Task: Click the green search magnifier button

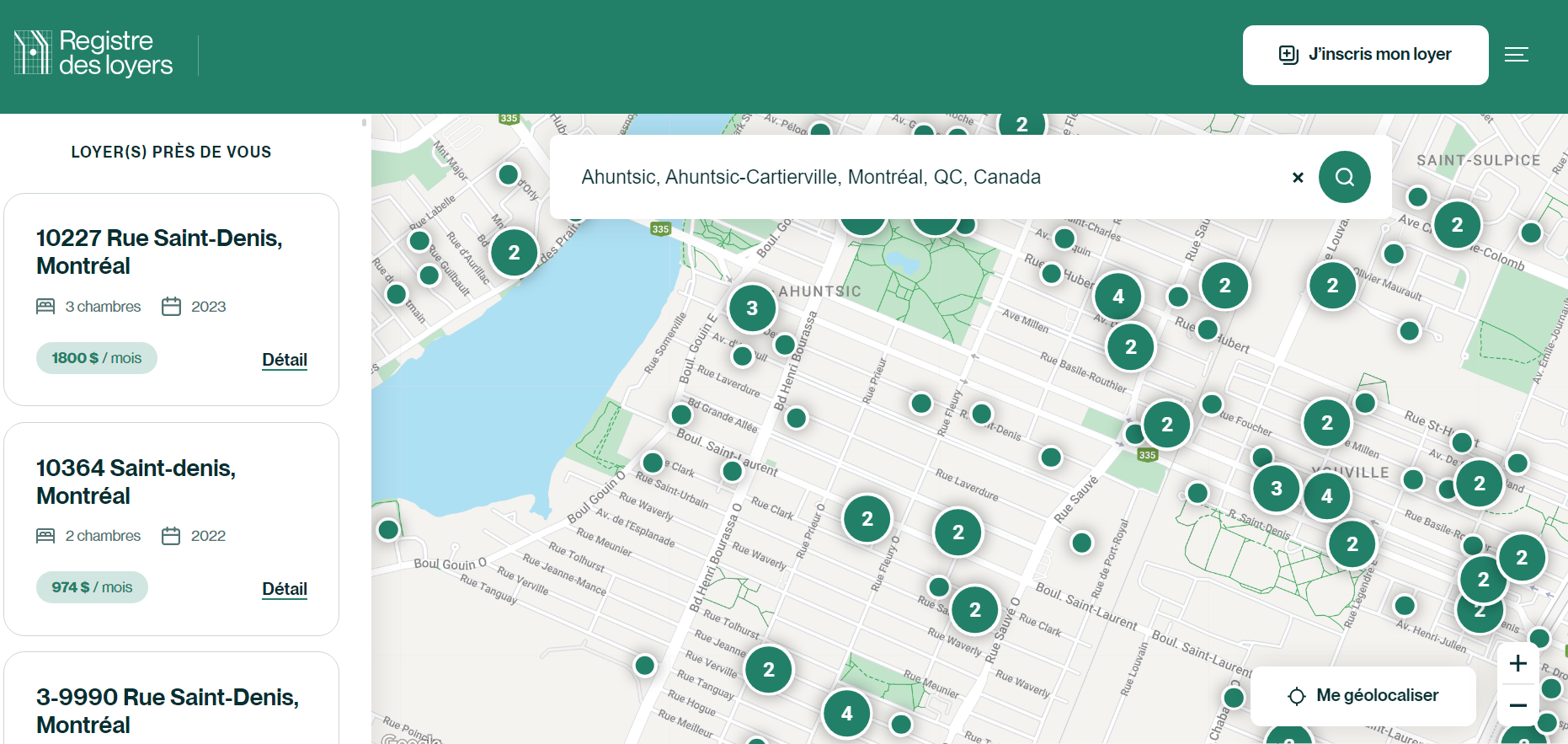Action: click(x=1344, y=177)
